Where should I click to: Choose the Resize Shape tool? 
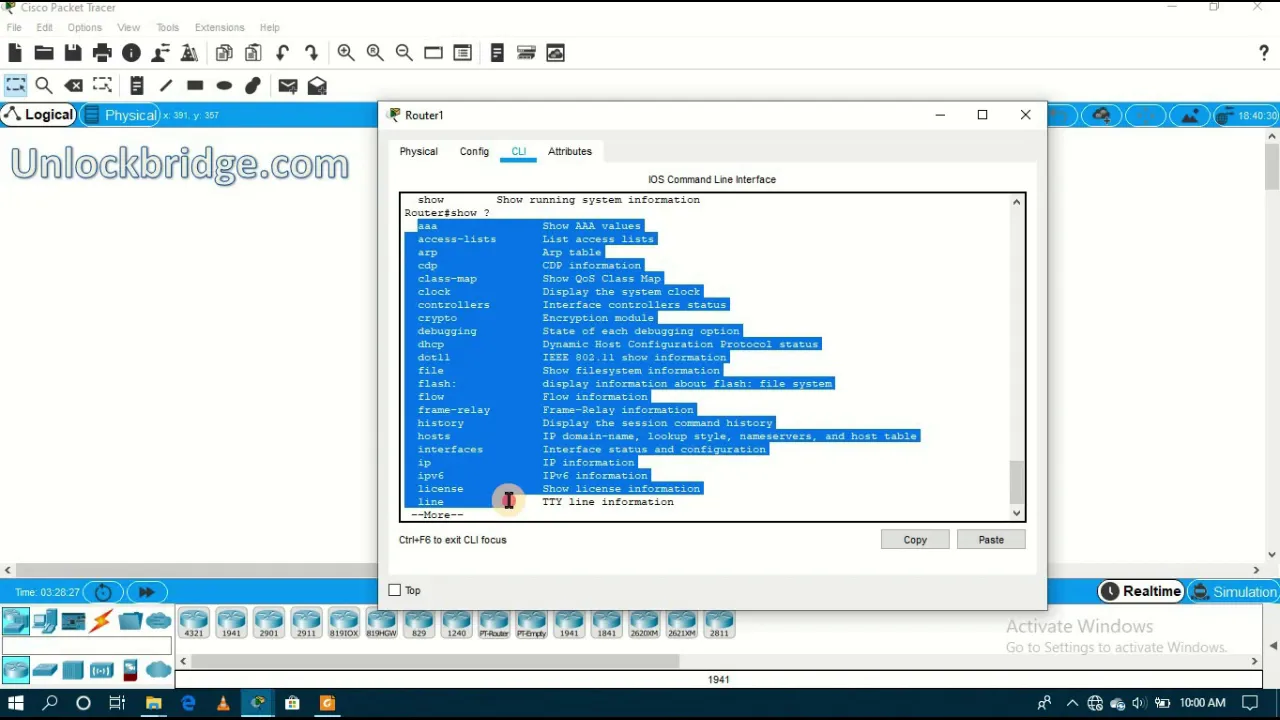[x=102, y=86]
